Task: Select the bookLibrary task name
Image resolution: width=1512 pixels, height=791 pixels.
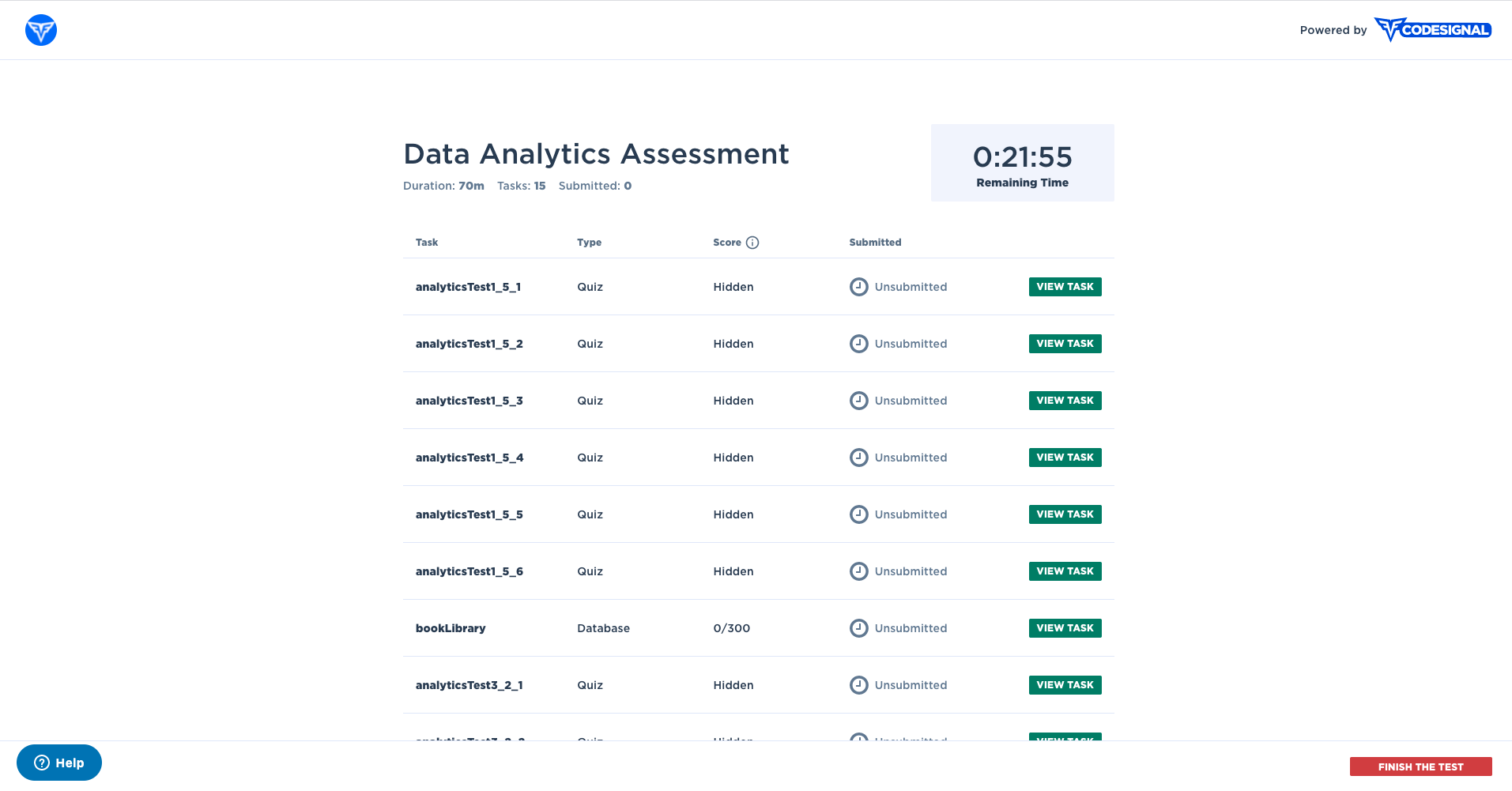Action: [x=451, y=628]
